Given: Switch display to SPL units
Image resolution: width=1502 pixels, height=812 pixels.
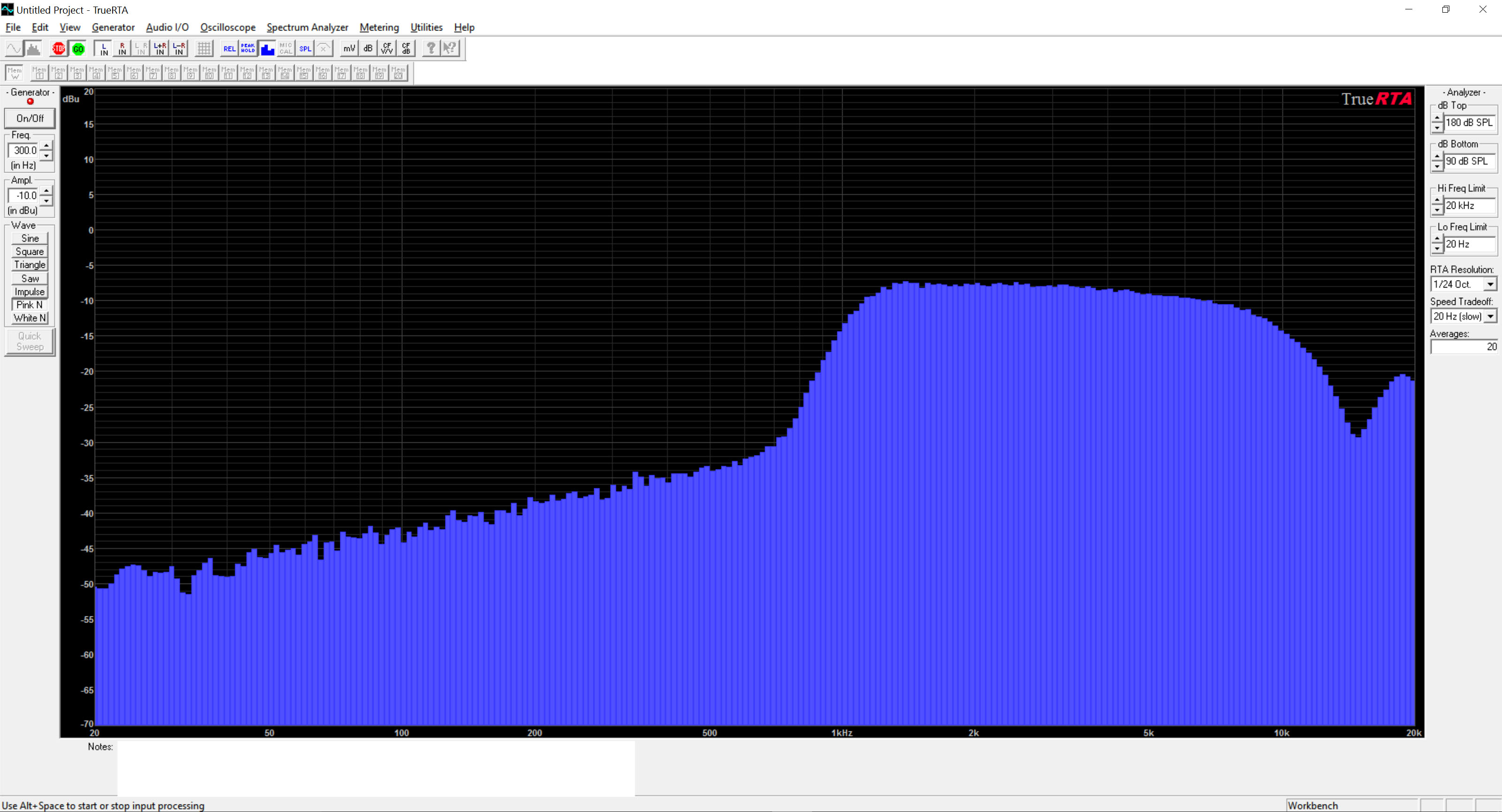Looking at the screenshot, I should 306,48.
